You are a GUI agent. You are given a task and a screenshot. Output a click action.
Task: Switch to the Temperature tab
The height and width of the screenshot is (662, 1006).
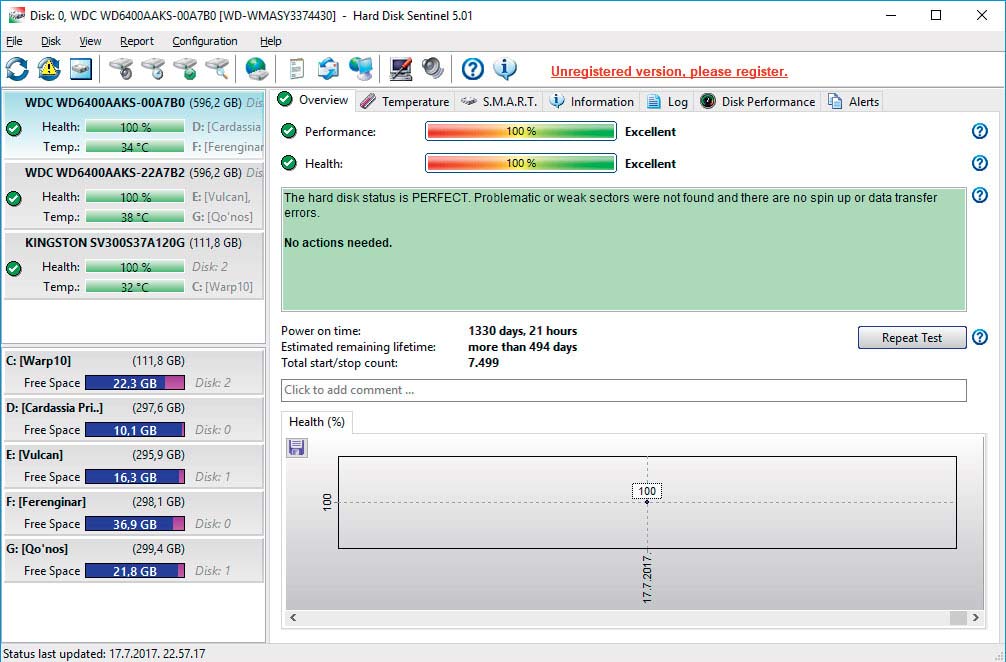(x=404, y=101)
